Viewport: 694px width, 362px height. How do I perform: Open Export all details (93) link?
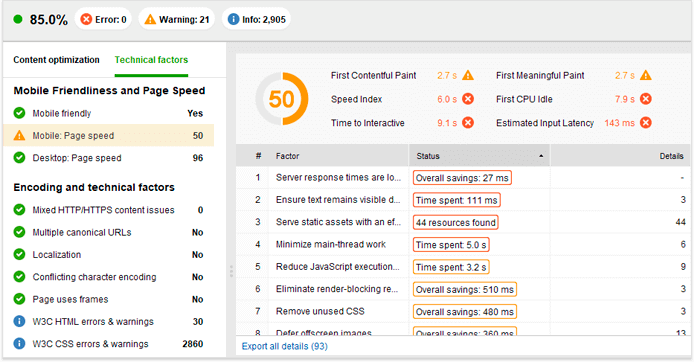tap(285, 346)
